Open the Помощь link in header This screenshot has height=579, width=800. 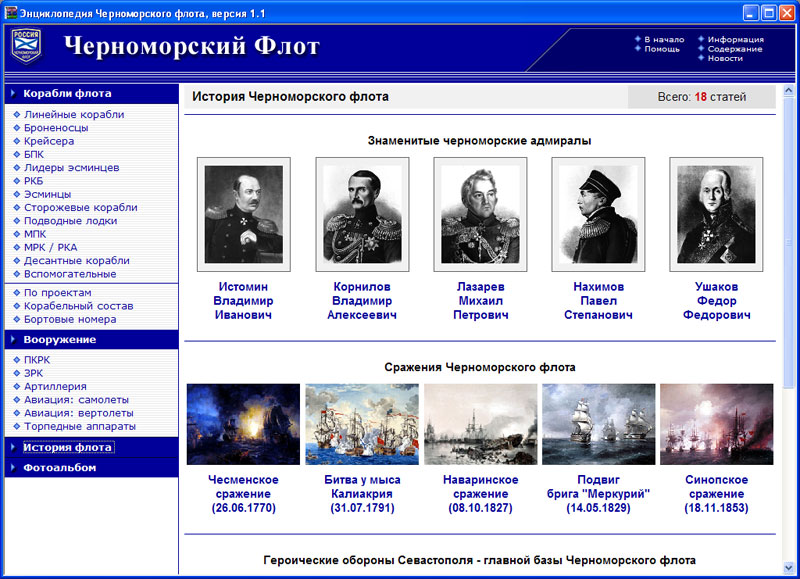(661, 49)
